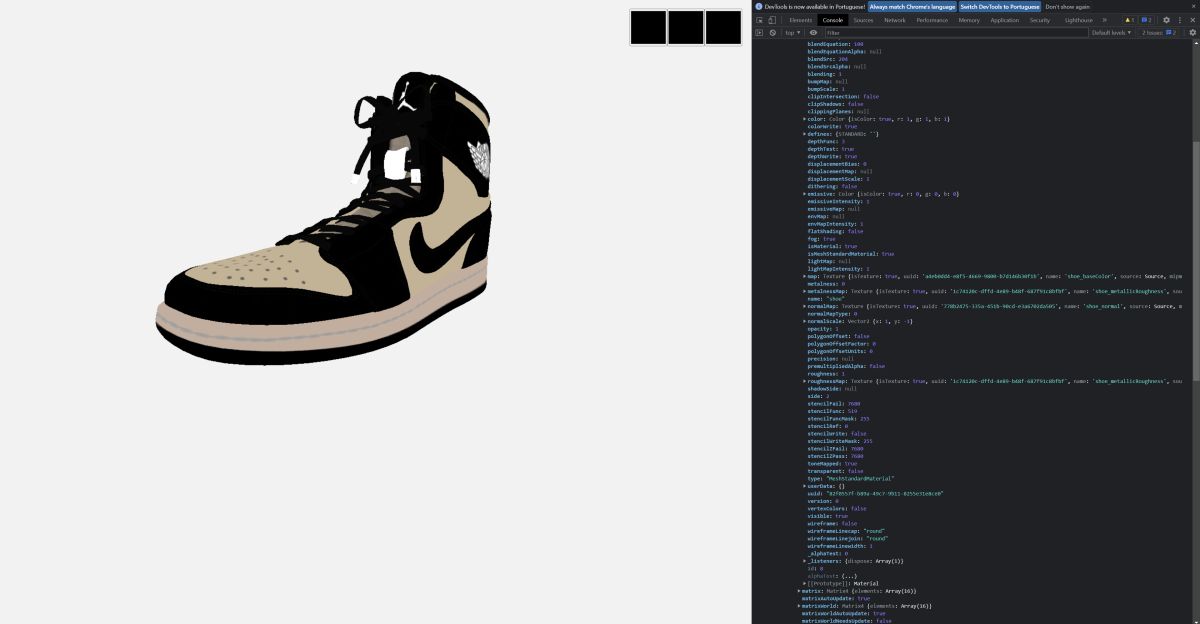1200x624 pixels.
Task: Click the 'name: "shoe"' property row
Action: 826,298
